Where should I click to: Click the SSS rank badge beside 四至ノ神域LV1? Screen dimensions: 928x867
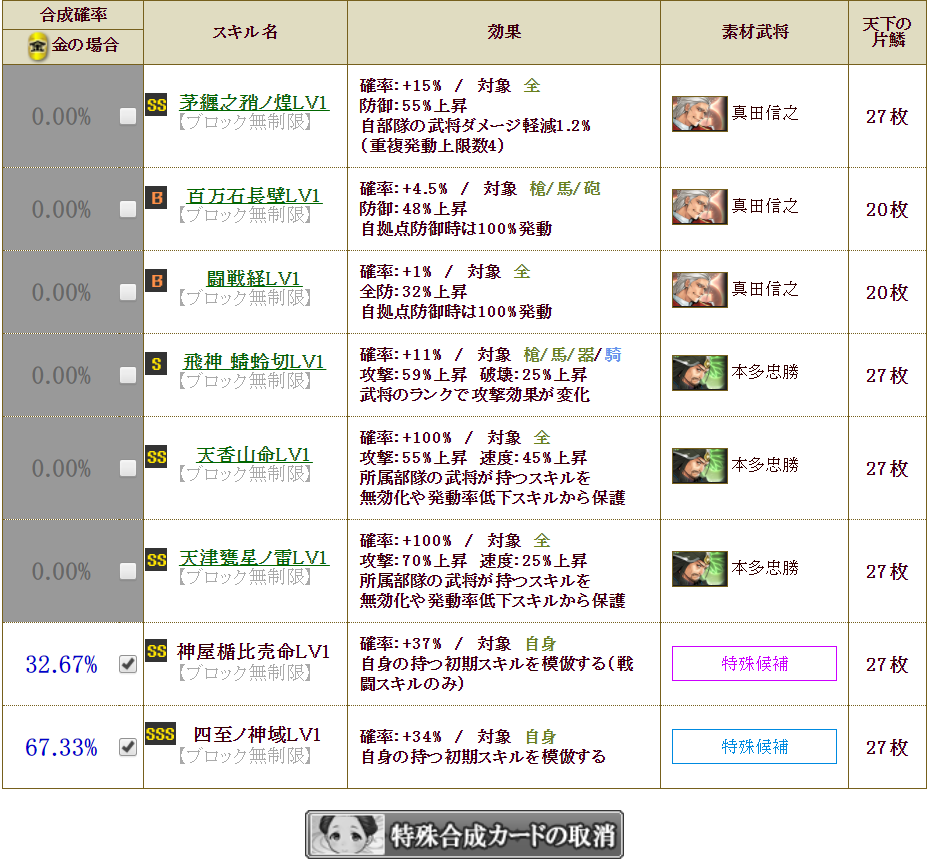pyautogui.click(x=160, y=734)
